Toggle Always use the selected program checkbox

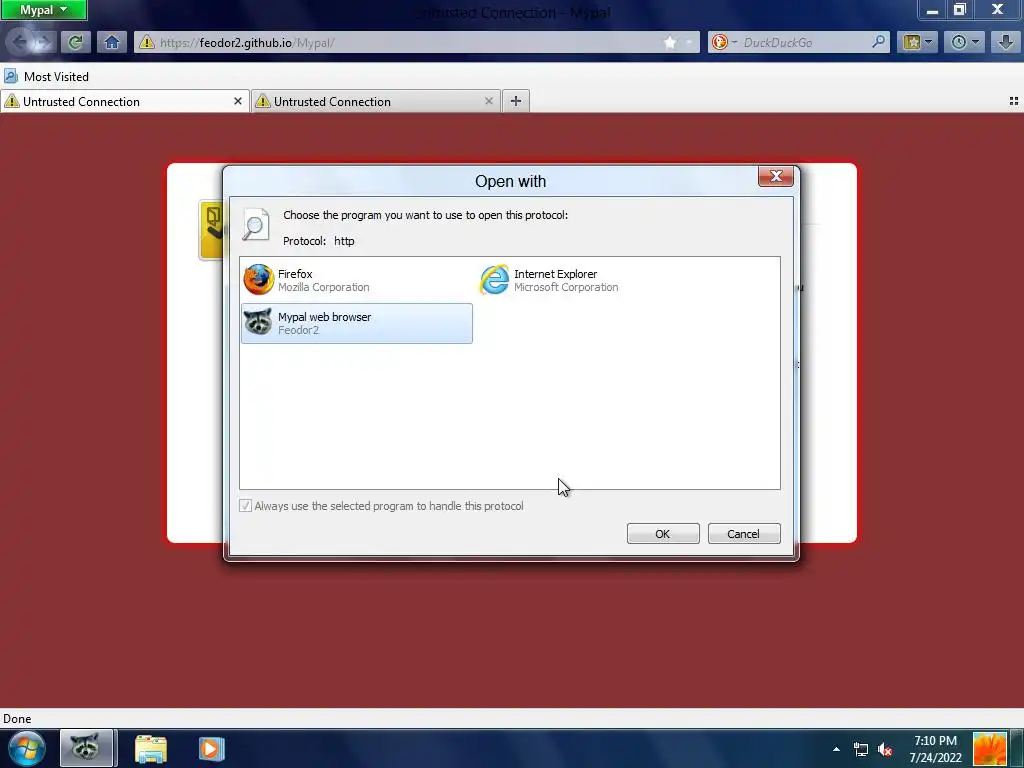tap(246, 505)
